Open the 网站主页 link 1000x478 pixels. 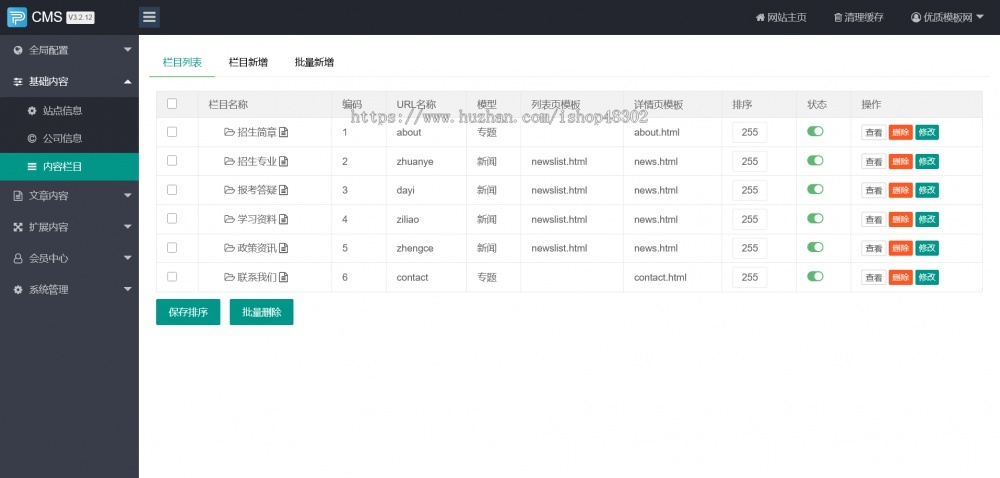[x=781, y=18]
